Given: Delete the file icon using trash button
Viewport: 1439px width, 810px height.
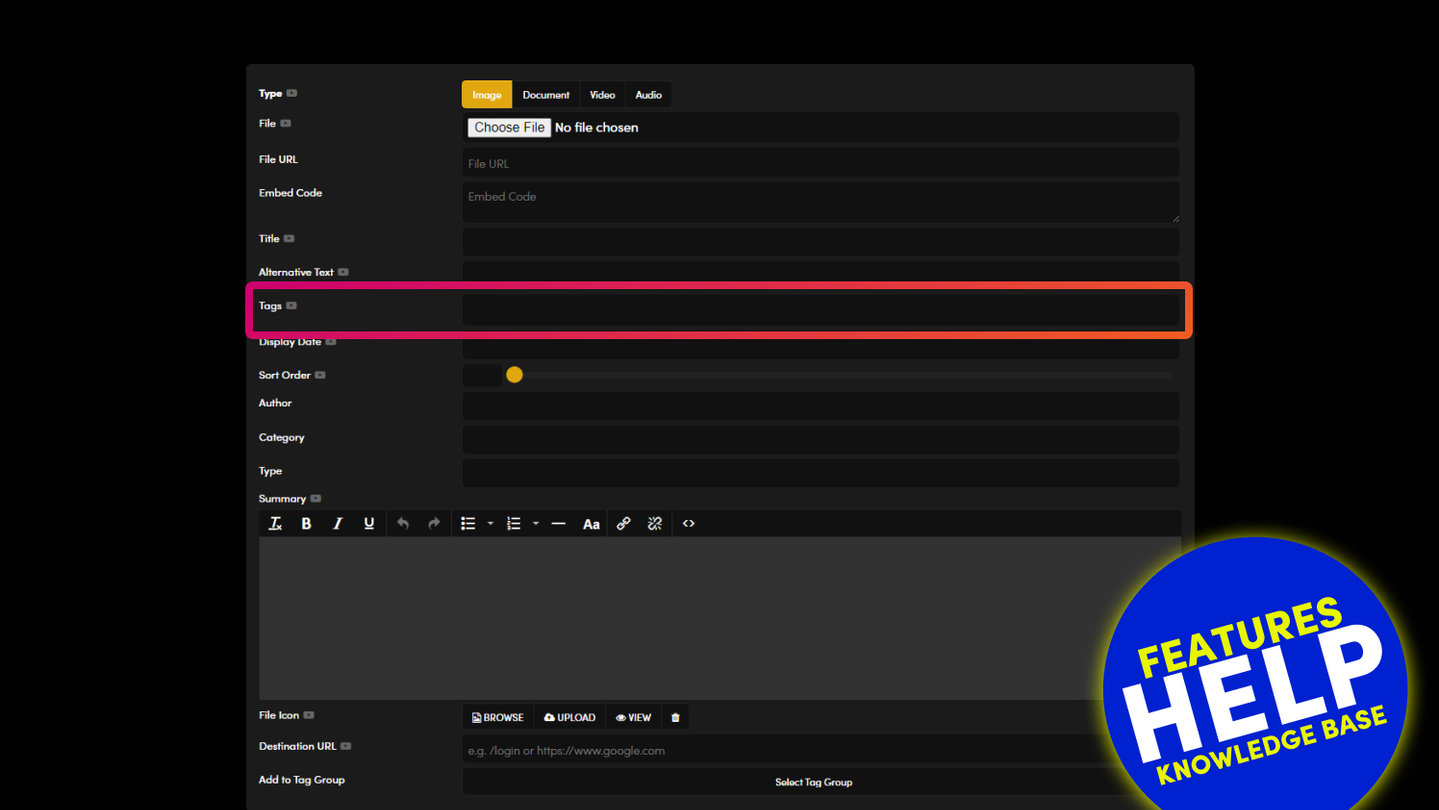Looking at the screenshot, I should pos(675,718).
